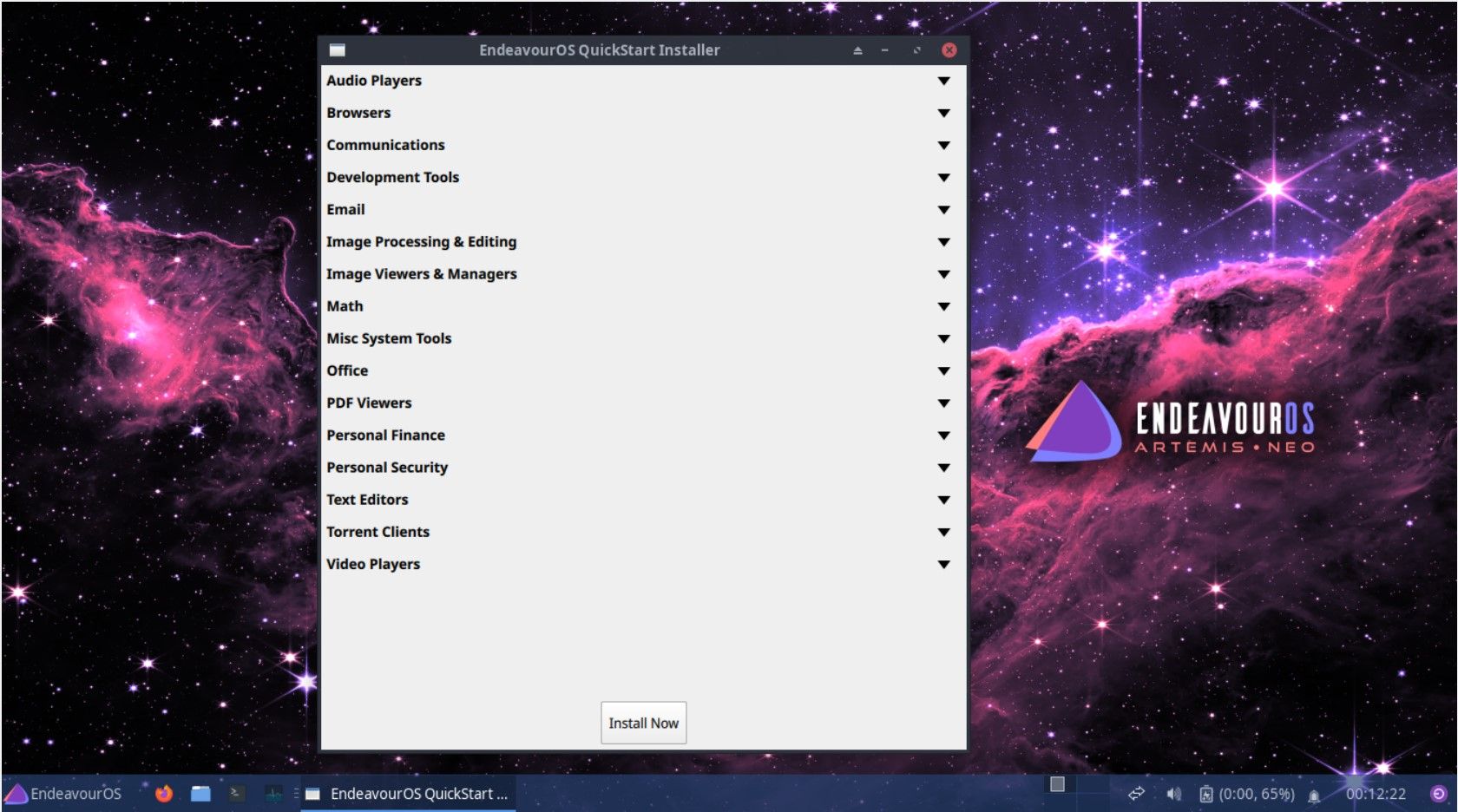The width and height of the screenshot is (1458, 812).
Task: Close the QuickStart Installer window
Action: [x=949, y=50]
